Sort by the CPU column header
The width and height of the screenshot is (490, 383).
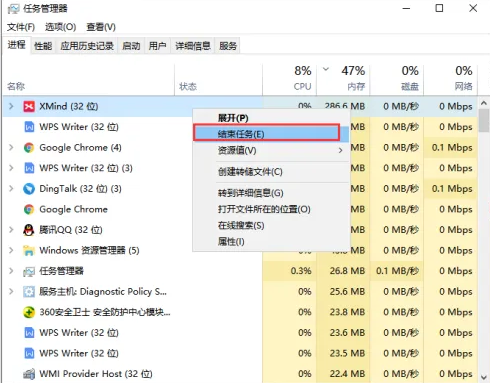tap(290, 79)
